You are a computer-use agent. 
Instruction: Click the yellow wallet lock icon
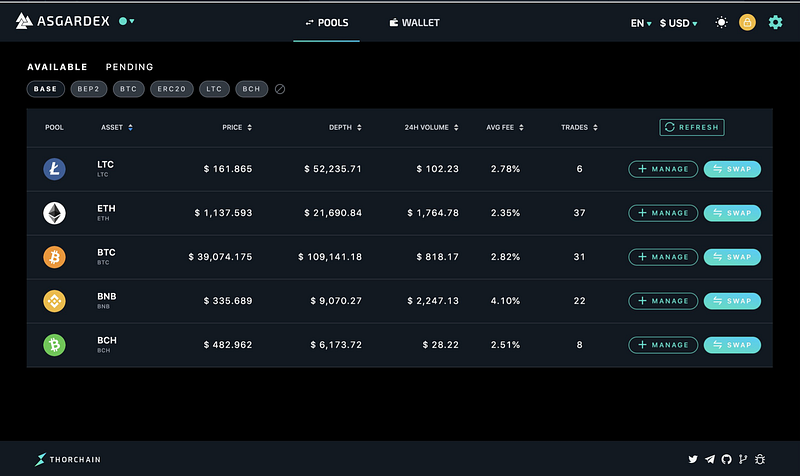(x=747, y=22)
